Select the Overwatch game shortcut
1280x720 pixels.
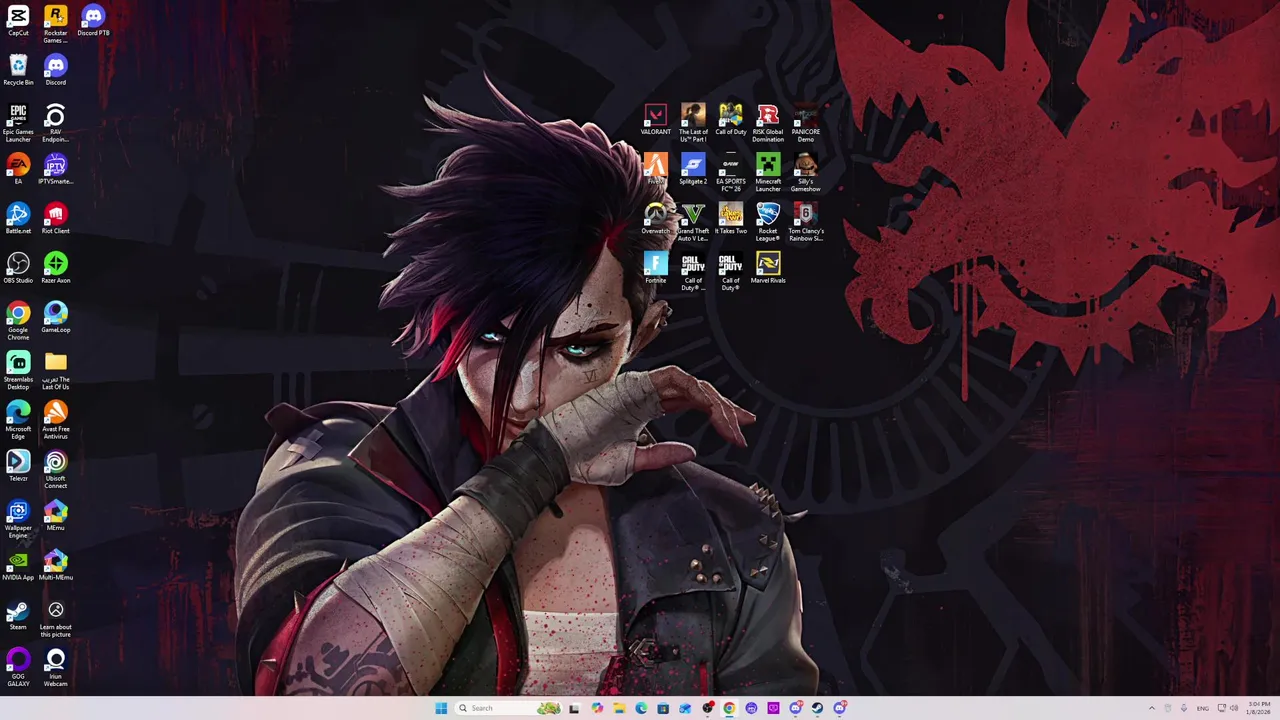656,218
